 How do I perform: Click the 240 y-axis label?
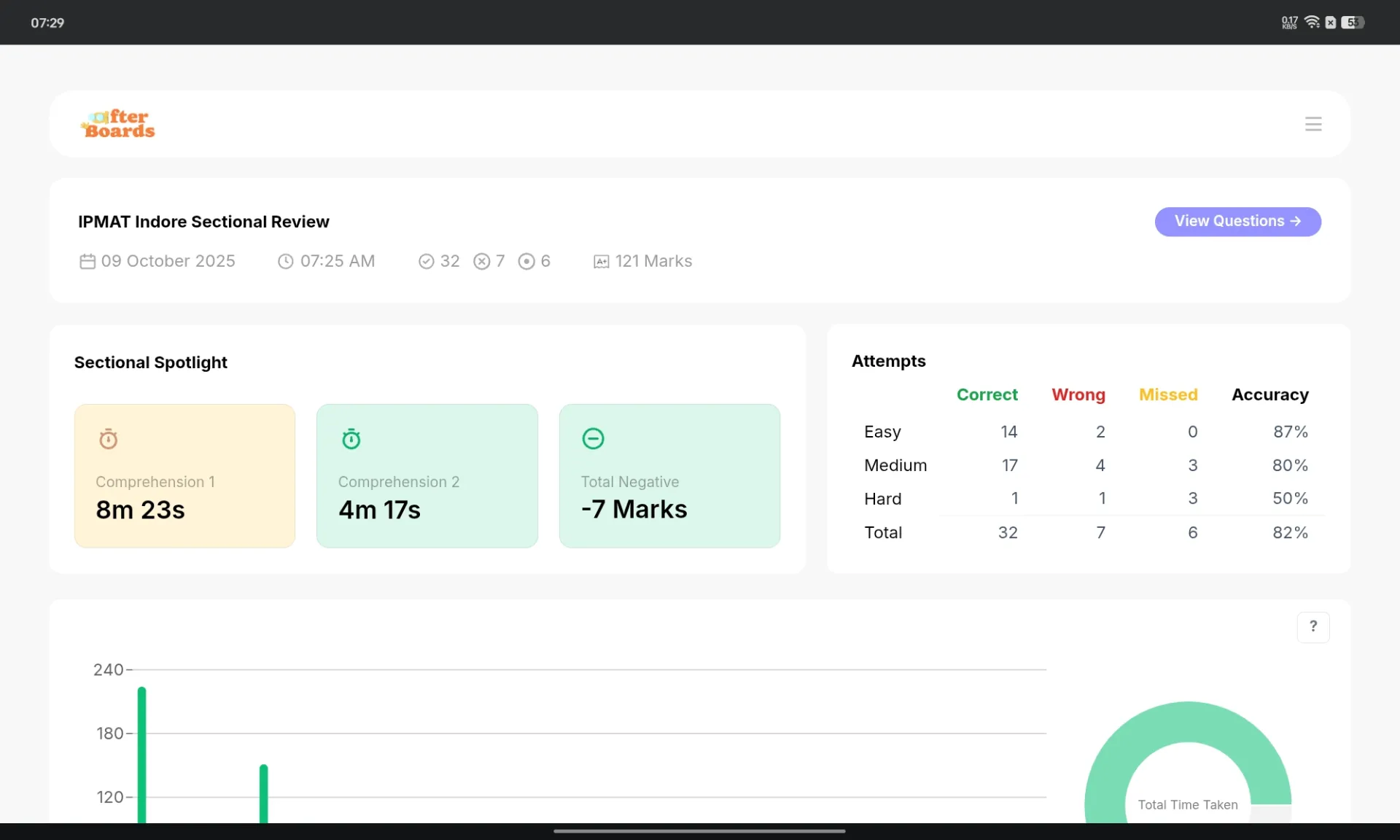click(x=108, y=669)
